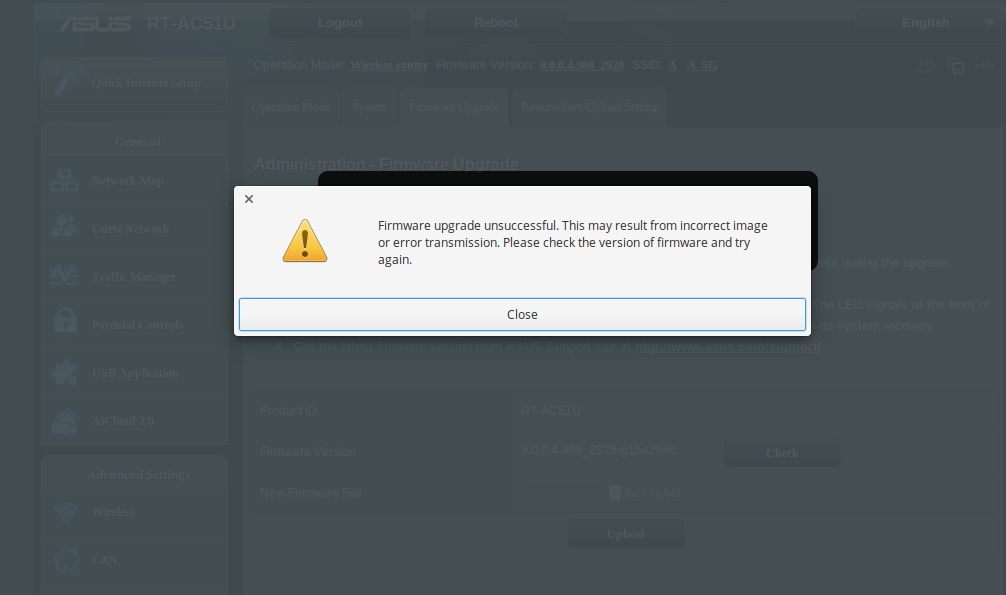Open Guest Network people icon

click(64, 226)
